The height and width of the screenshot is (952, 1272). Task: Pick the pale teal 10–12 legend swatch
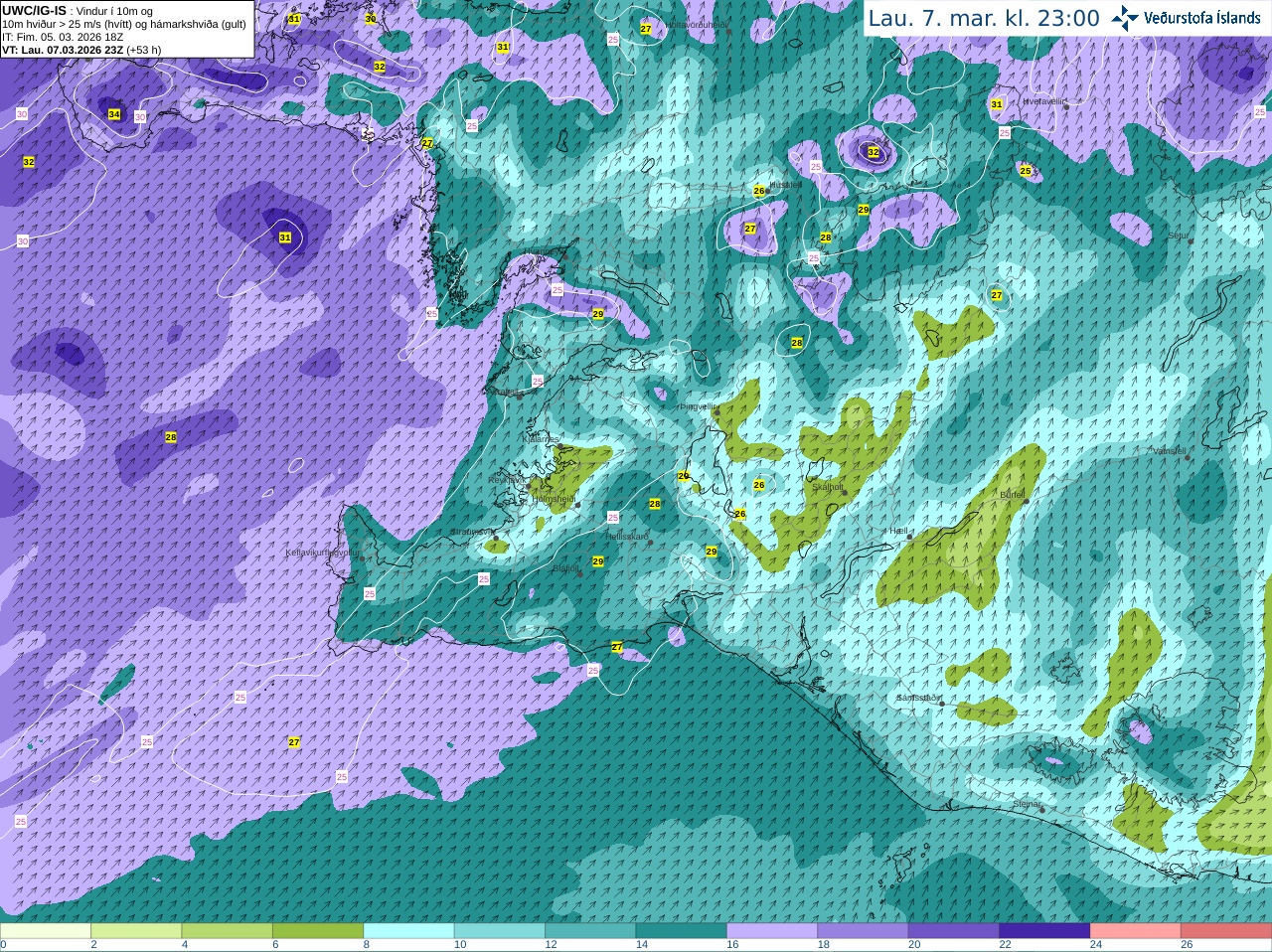pos(500,931)
